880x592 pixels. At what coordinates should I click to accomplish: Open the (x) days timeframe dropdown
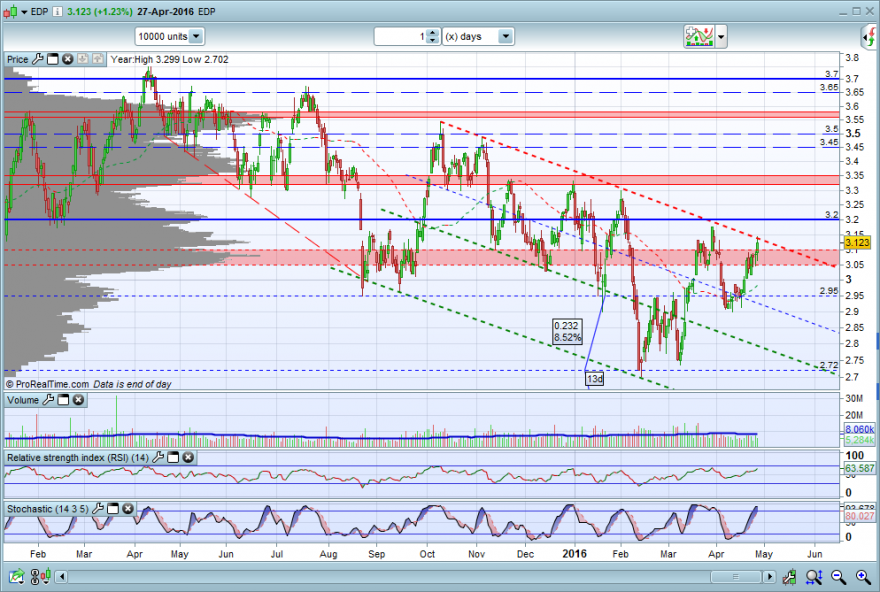(505, 36)
